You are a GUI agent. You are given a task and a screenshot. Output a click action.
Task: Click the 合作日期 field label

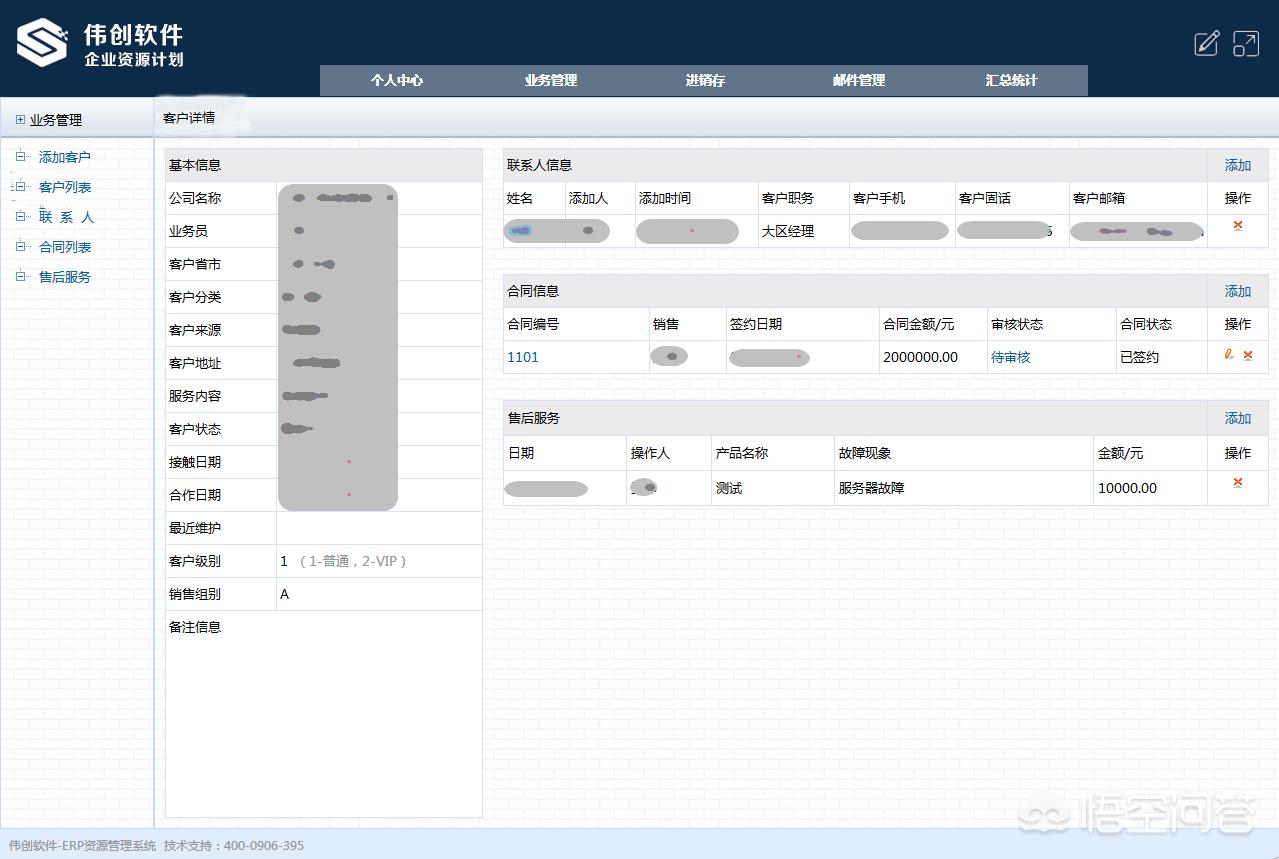pos(195,495)
